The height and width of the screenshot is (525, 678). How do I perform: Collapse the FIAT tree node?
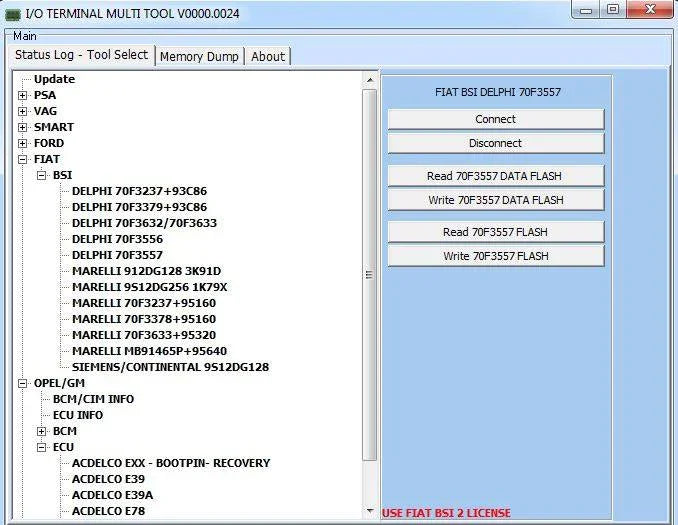23,159
